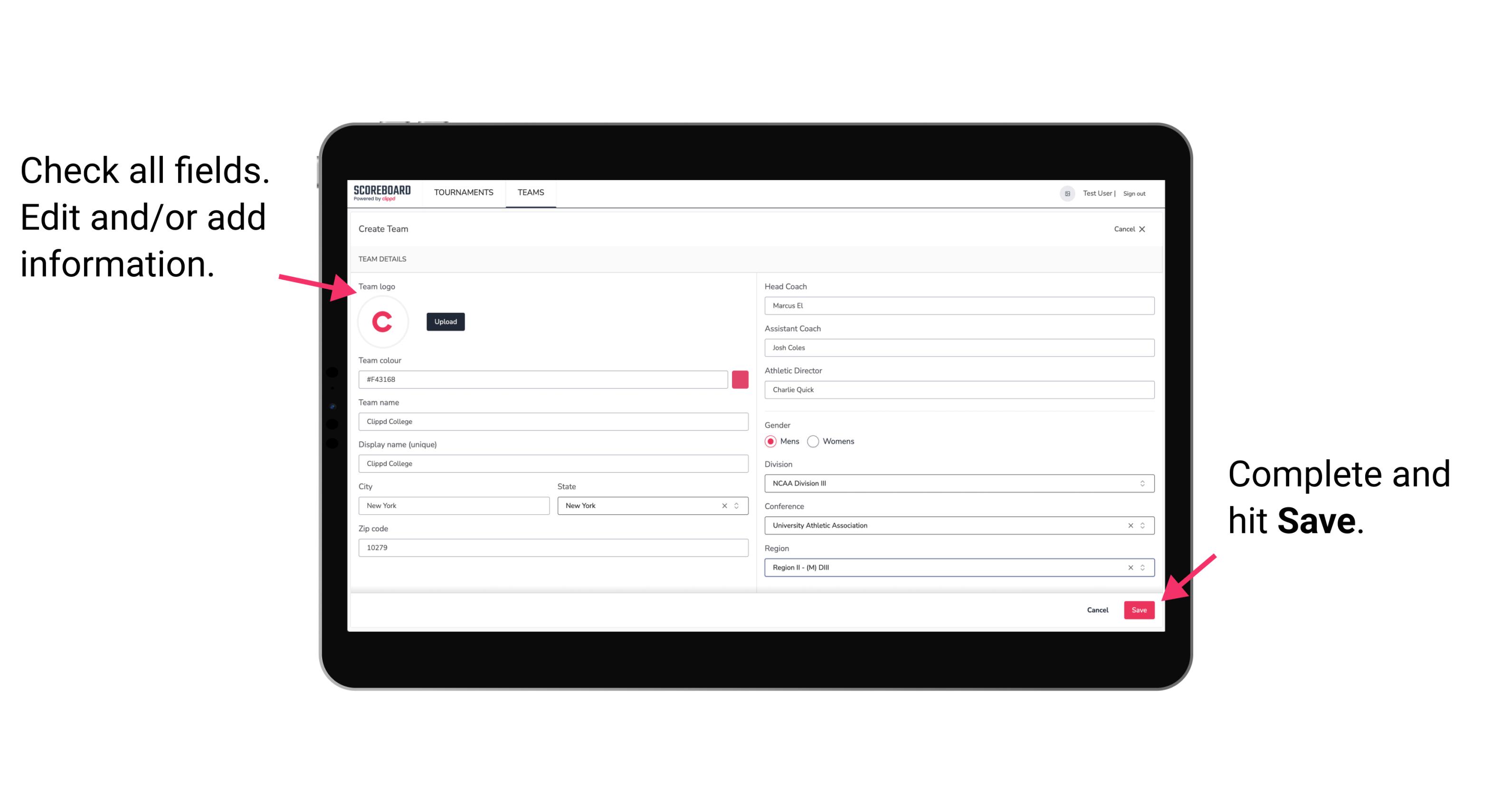Select the Womens radio button

tap(817, 441)
